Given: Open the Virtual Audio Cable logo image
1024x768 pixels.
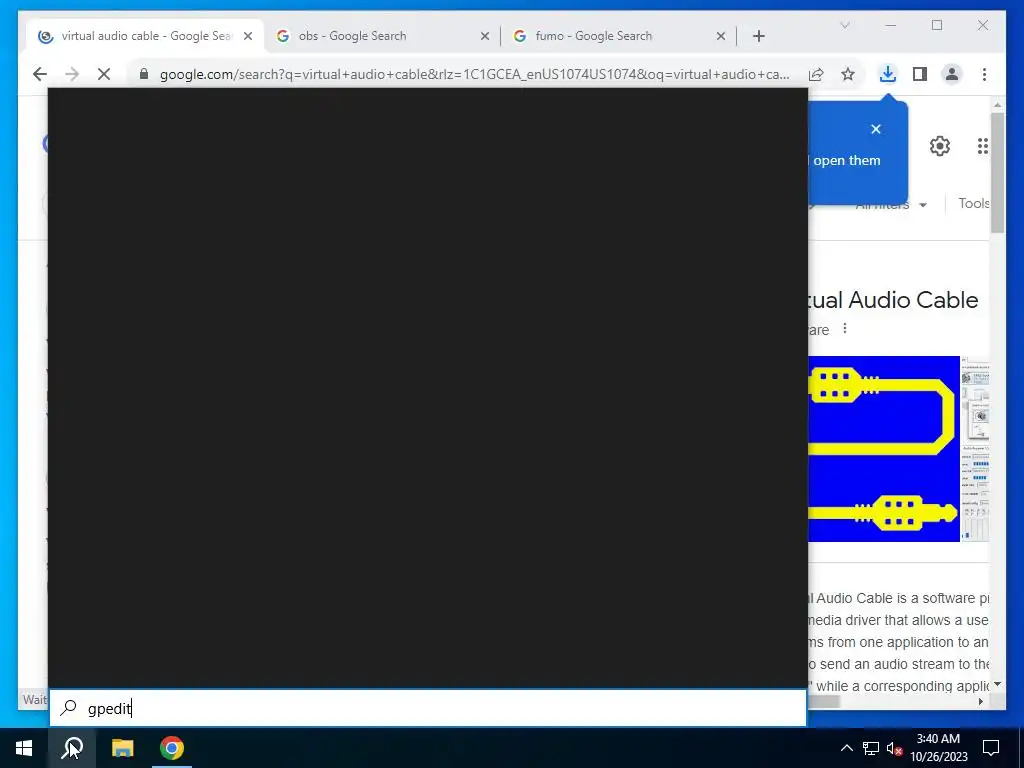Looking at the screenshot, I should pos(884,449).
